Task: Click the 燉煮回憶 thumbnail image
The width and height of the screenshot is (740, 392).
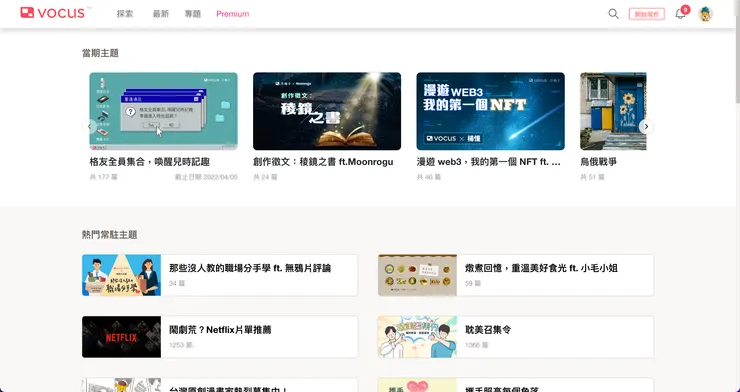Action: coord(417,275)
